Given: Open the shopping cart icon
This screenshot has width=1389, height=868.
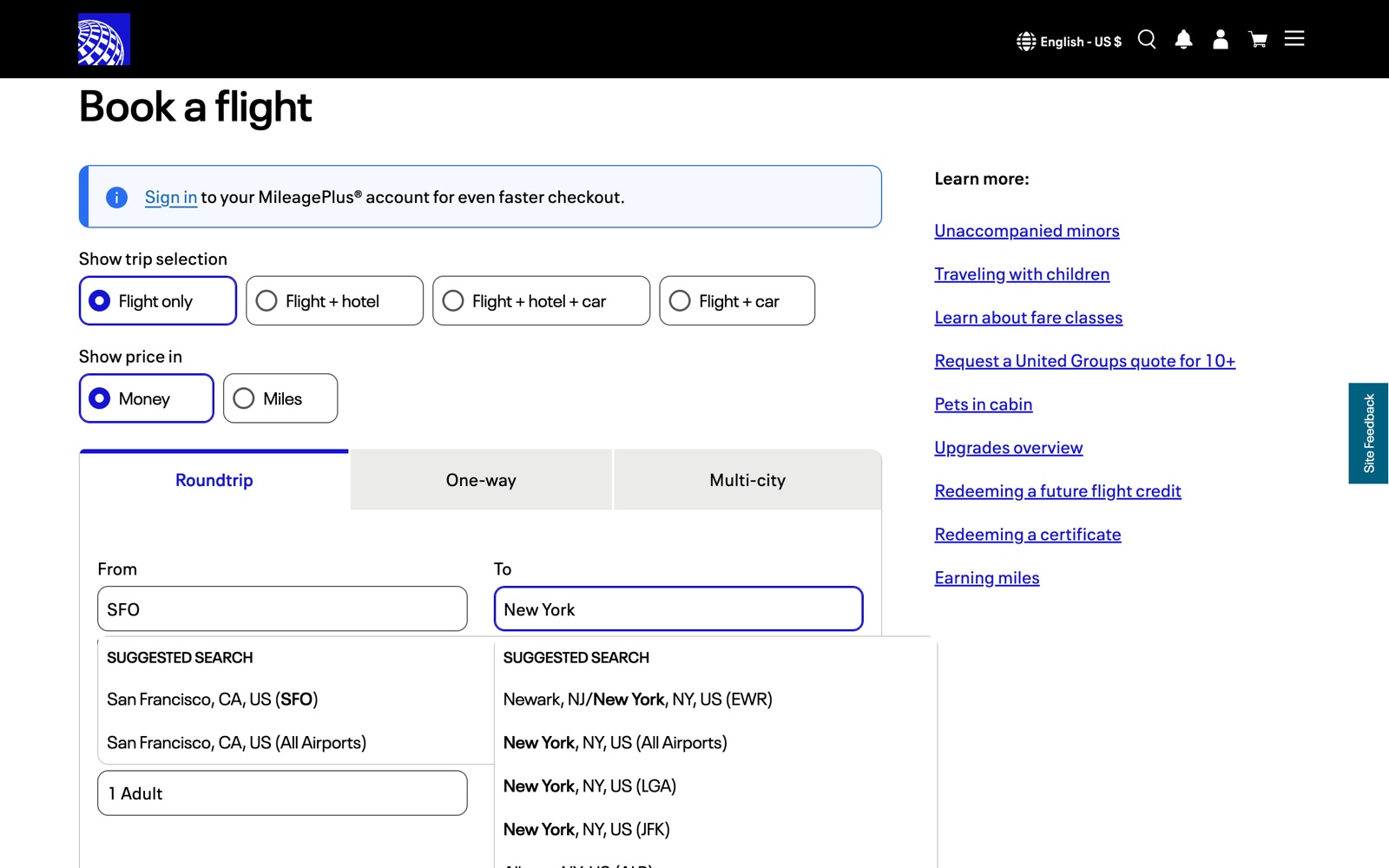Looking at the screenshot, I should [x=1258, y=40].
